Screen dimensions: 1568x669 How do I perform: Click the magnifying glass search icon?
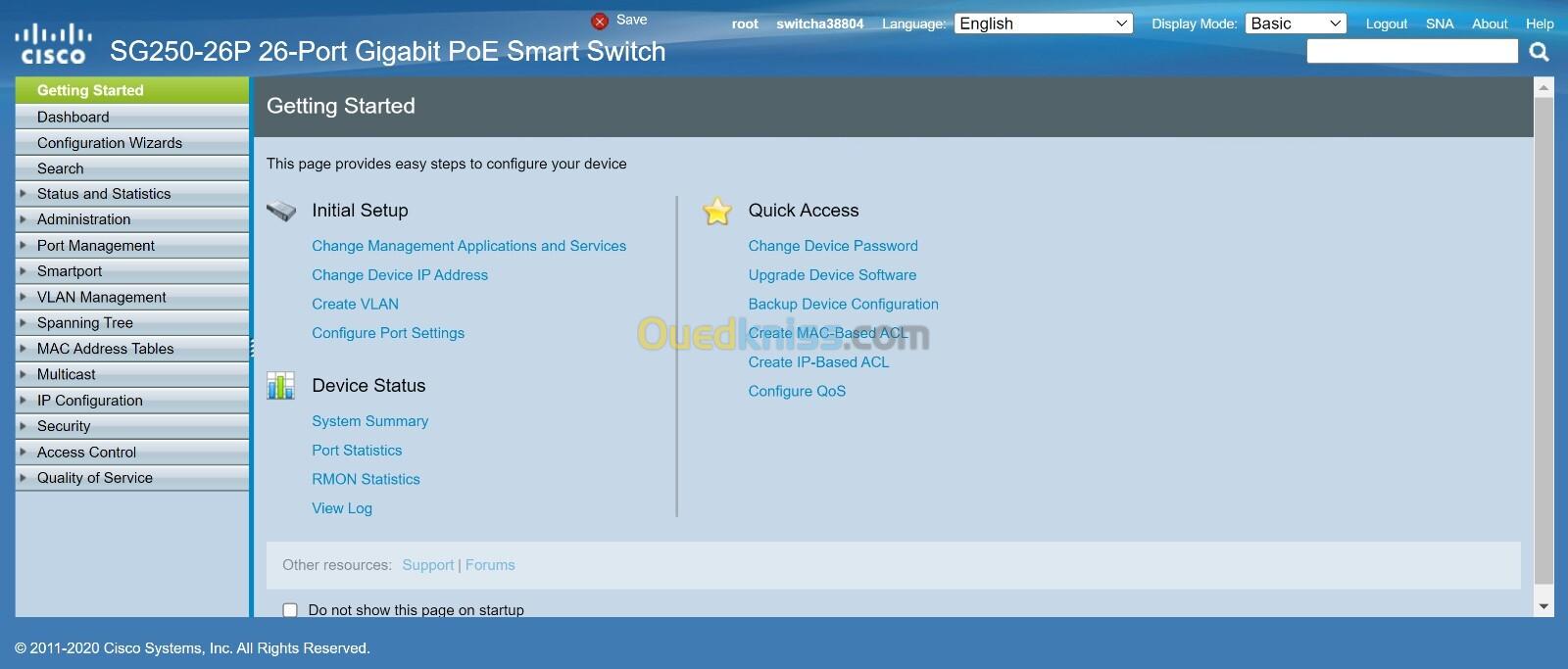coord(1539,52)
